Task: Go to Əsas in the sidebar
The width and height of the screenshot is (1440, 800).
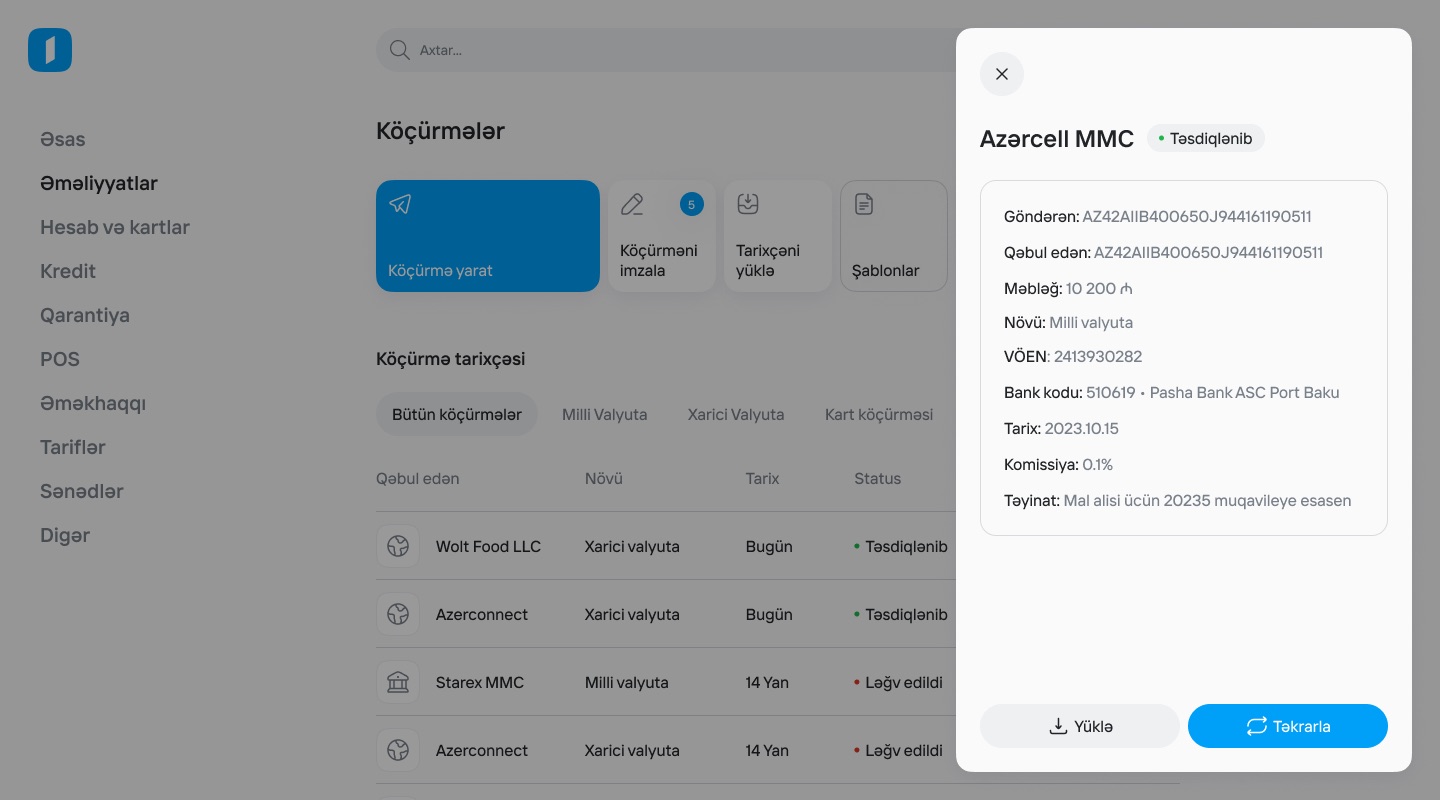Action: pyautogui.click(x=63, y=139)
